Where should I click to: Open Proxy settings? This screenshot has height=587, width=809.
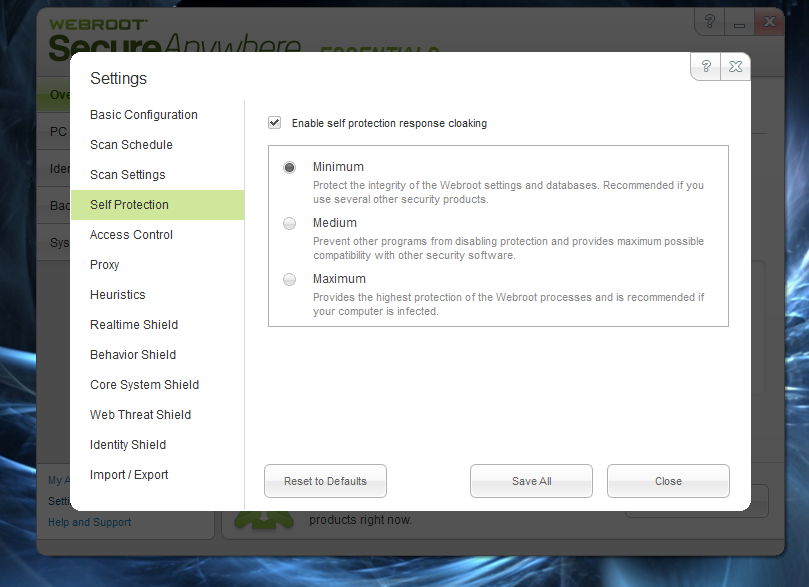(x=157, y=265)
